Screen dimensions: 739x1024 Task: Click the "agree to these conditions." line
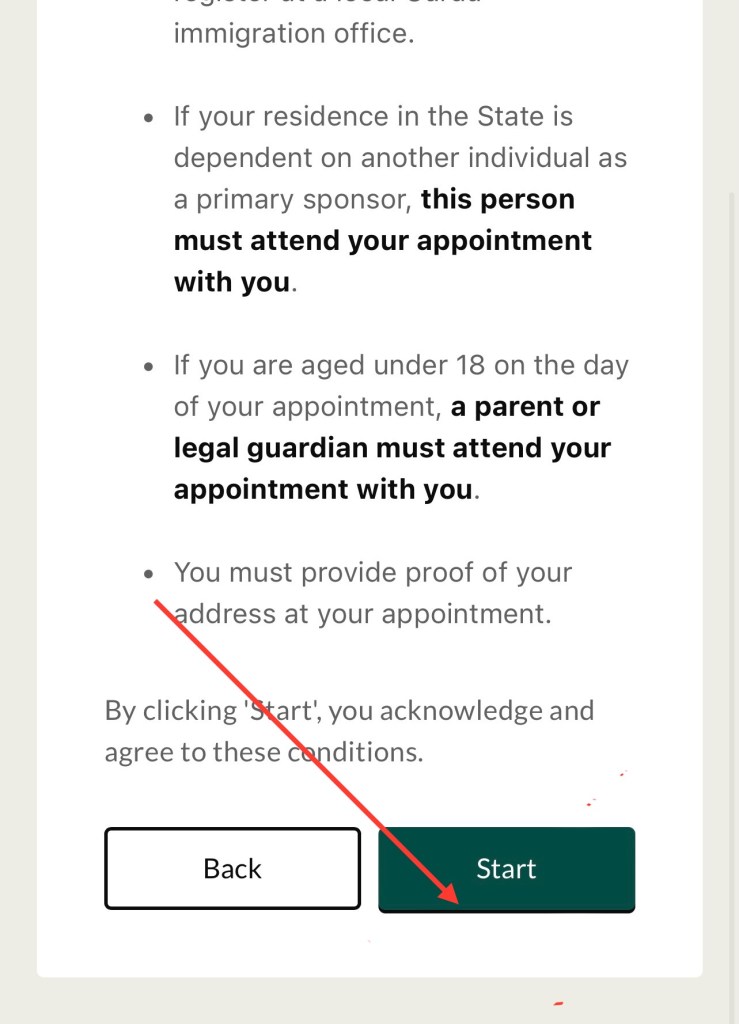264,752
